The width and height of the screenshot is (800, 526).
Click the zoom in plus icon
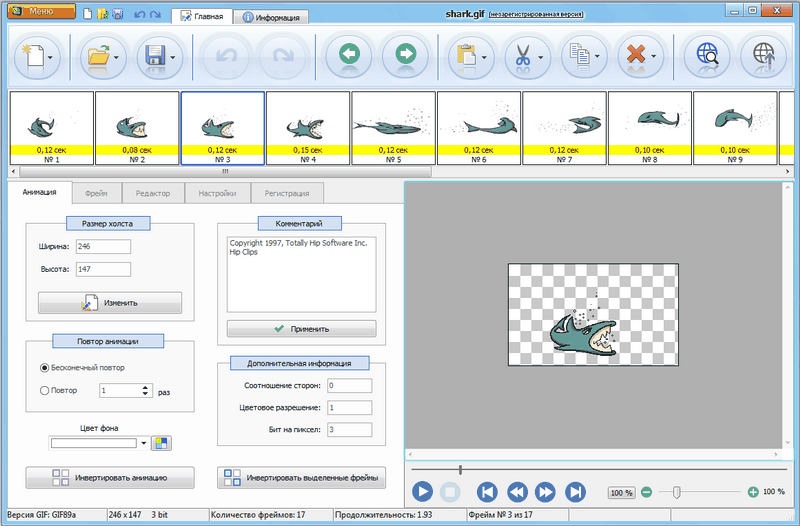[x=753, y=492]
